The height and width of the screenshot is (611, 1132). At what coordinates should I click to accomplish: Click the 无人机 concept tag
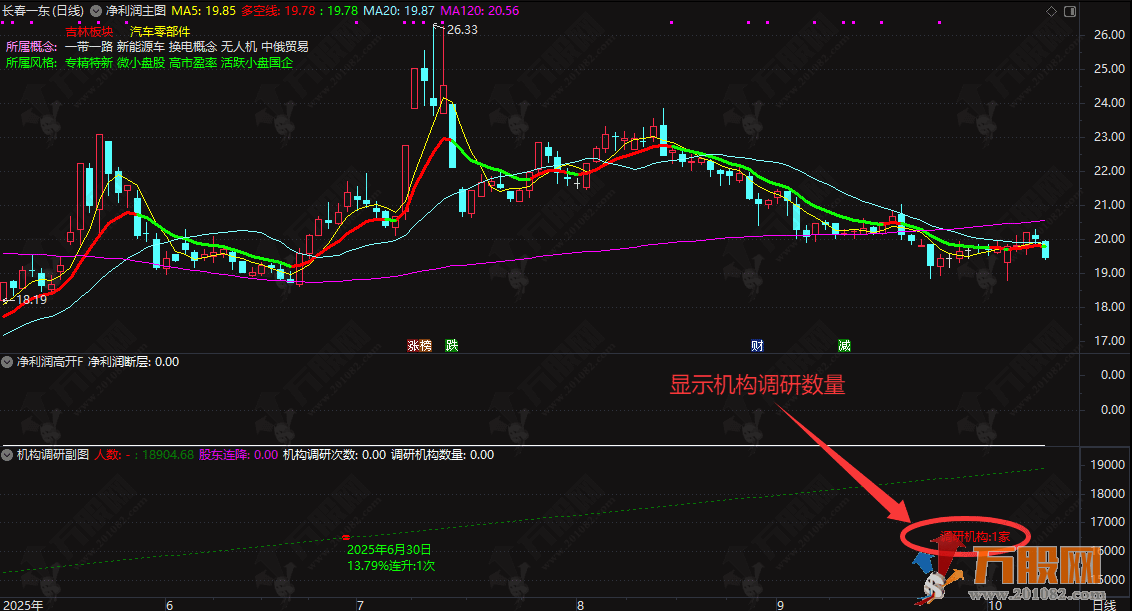[239, 46]
